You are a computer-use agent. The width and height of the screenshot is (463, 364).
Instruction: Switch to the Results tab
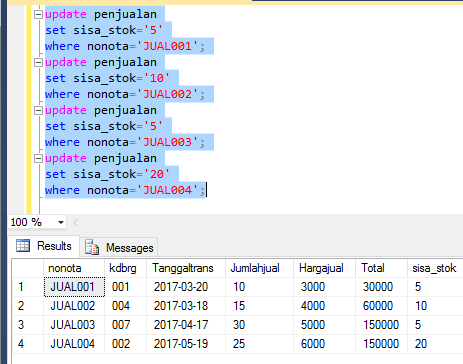point(43,246)
